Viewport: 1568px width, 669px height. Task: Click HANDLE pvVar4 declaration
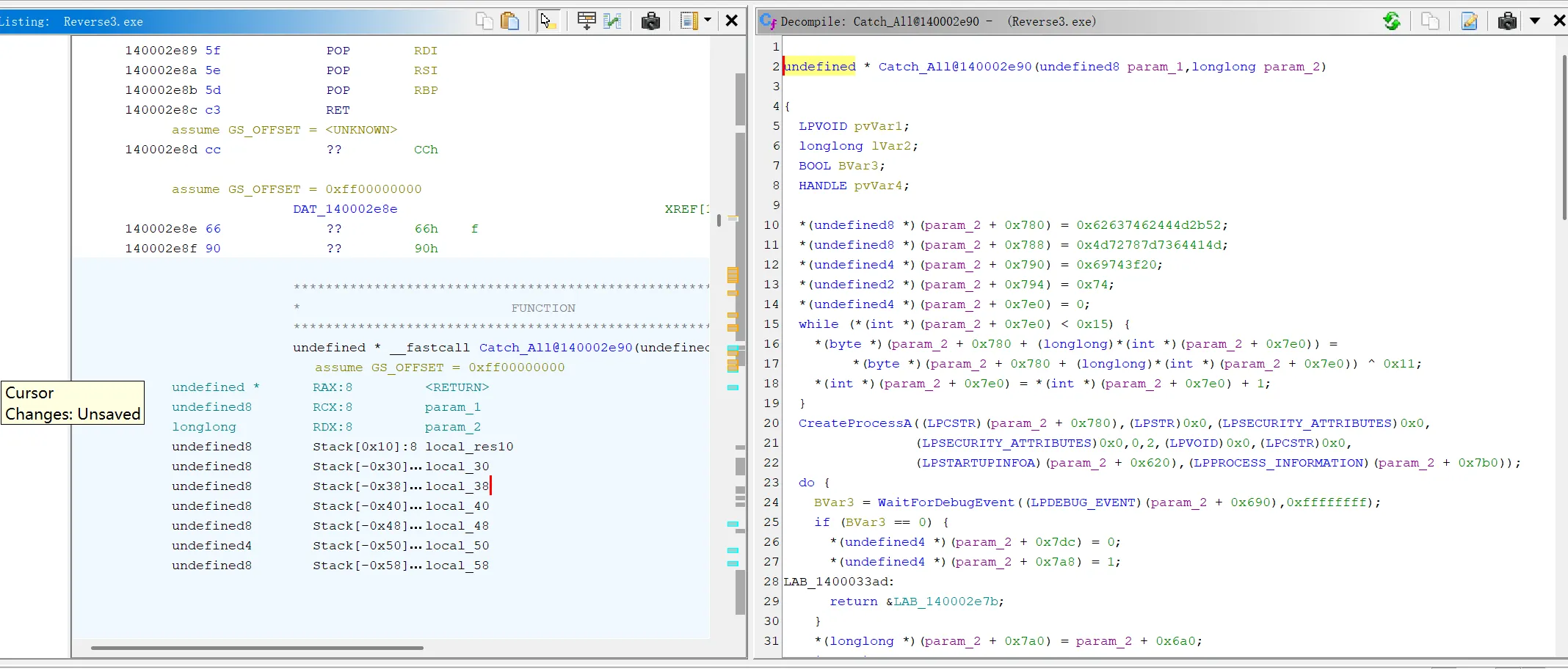pos(853,186)
